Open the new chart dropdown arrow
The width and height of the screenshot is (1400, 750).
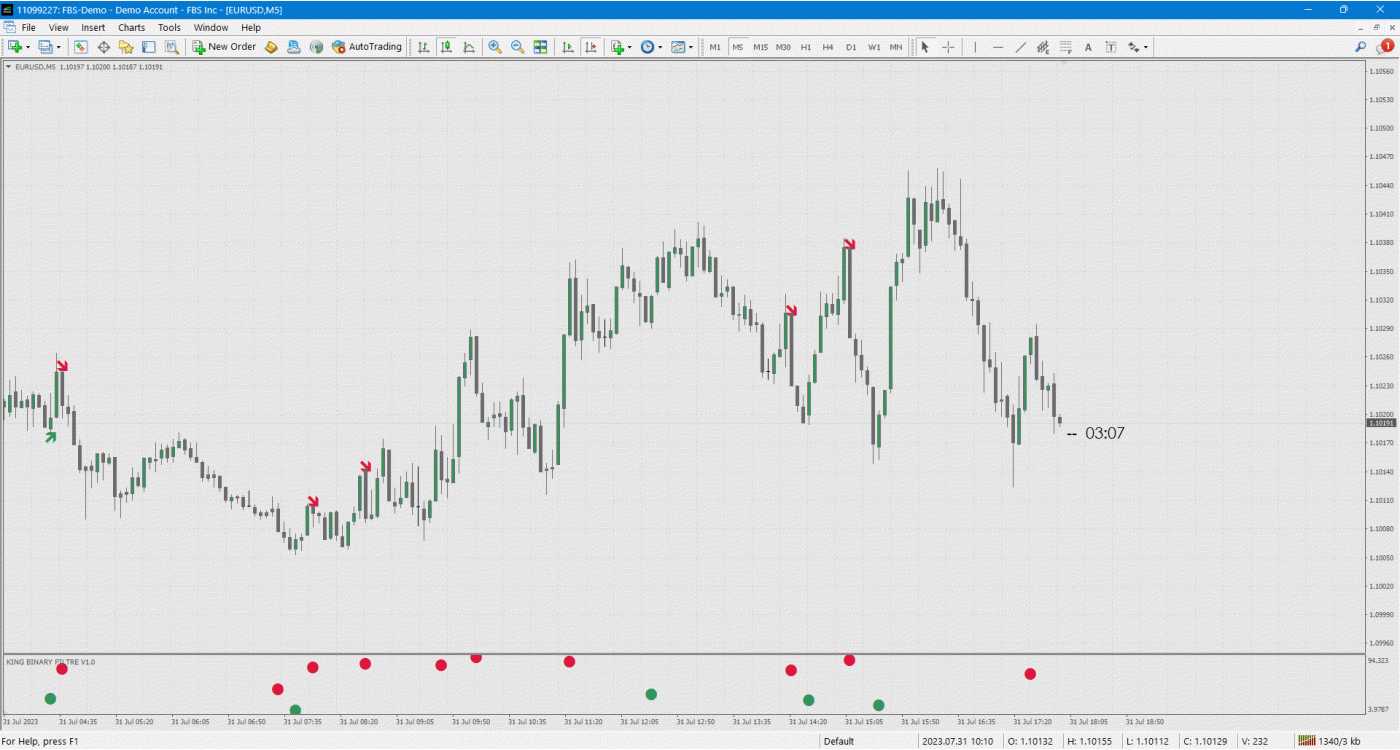[x=28, y=47]
